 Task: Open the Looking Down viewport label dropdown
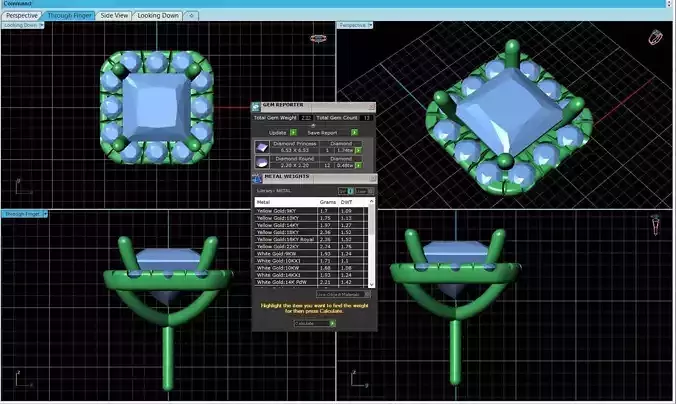click(41, 25)
